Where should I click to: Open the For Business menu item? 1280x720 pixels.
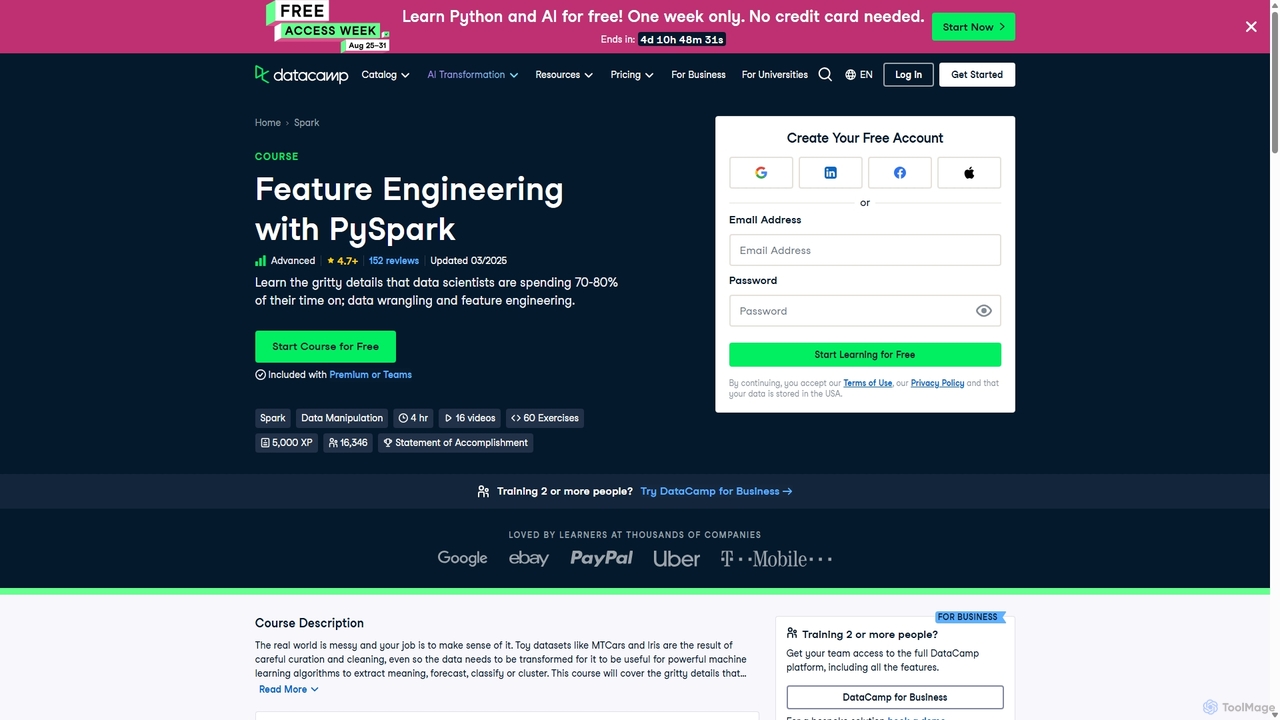pos(698,74)
